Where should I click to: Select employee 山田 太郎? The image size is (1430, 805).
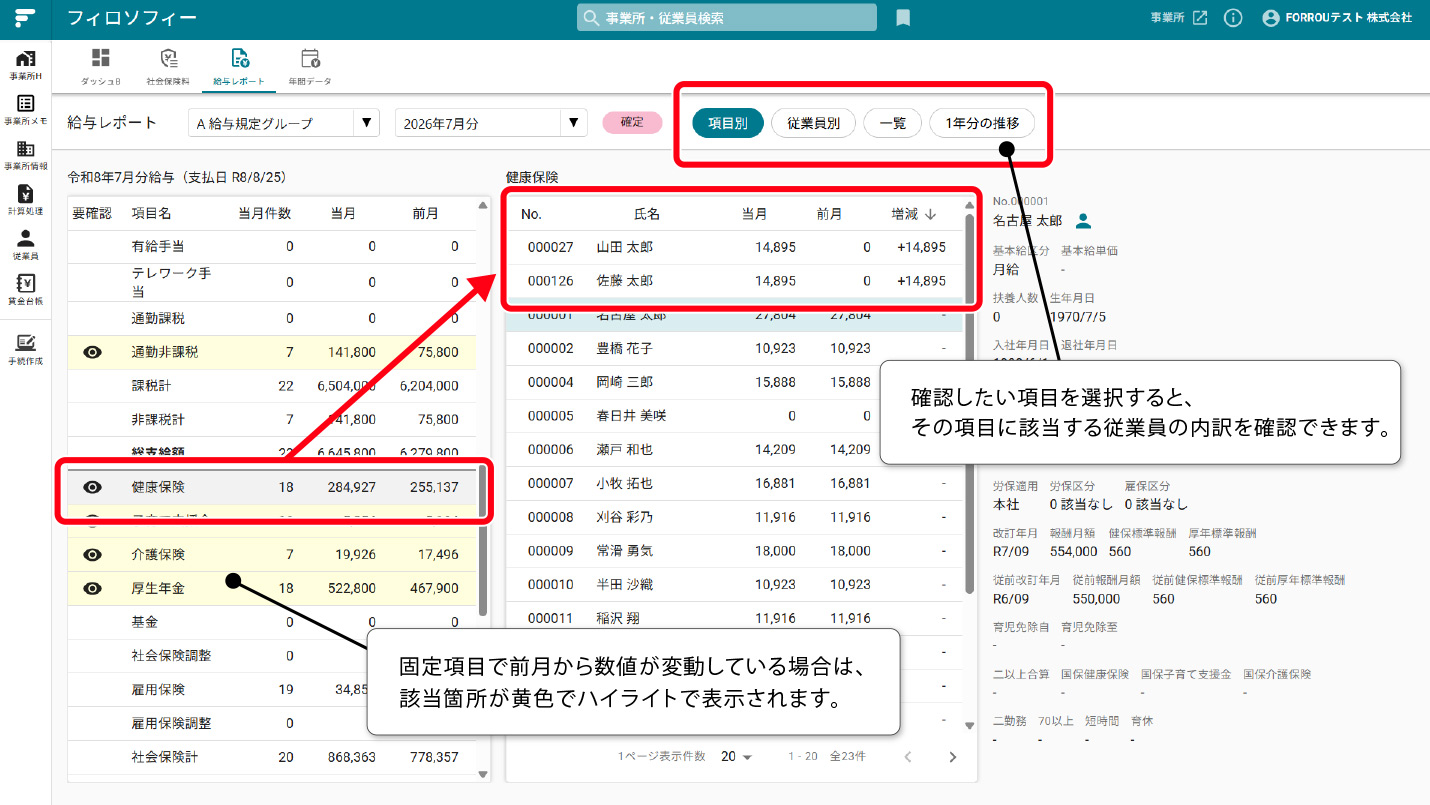click(734, 247)
